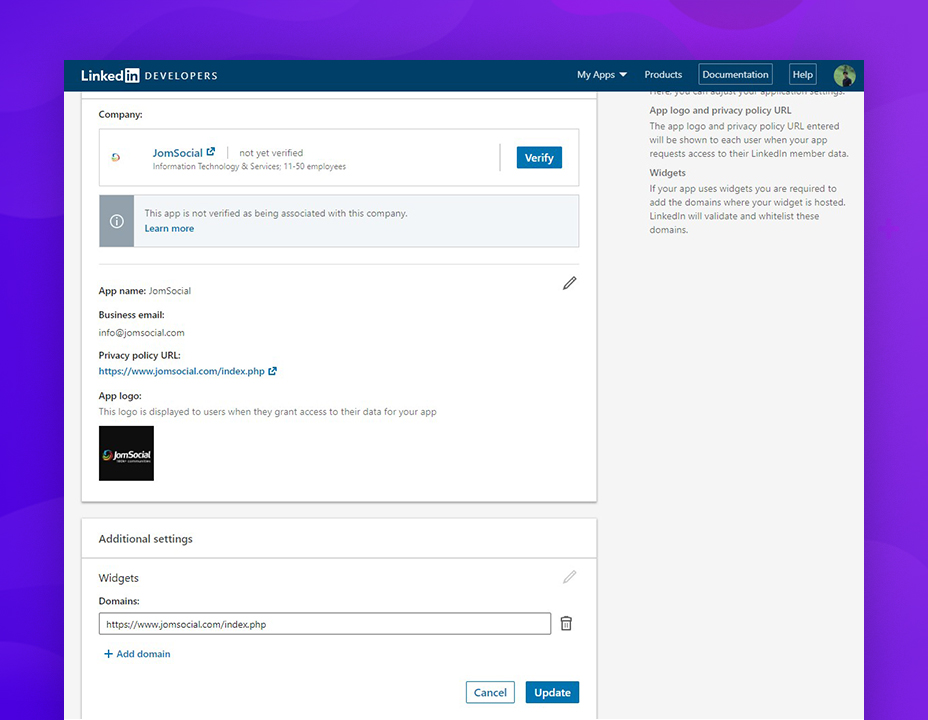Open JomSocial external link icon
Screen dimensions: 928x720
[211, 151]
